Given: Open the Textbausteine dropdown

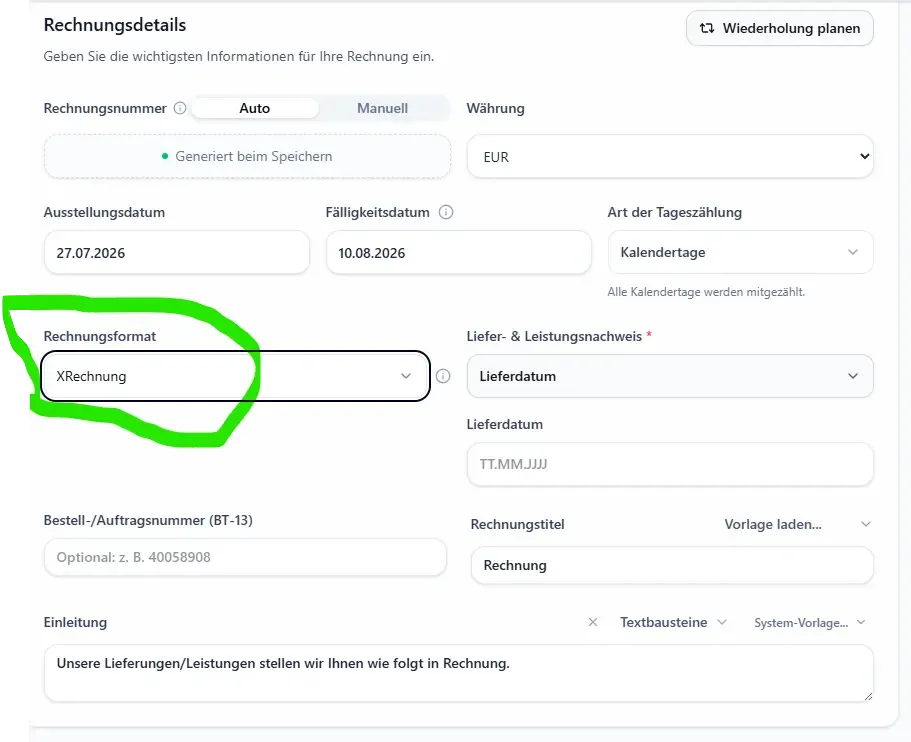Looking at the screenshot, I should (x=673, y=622).
